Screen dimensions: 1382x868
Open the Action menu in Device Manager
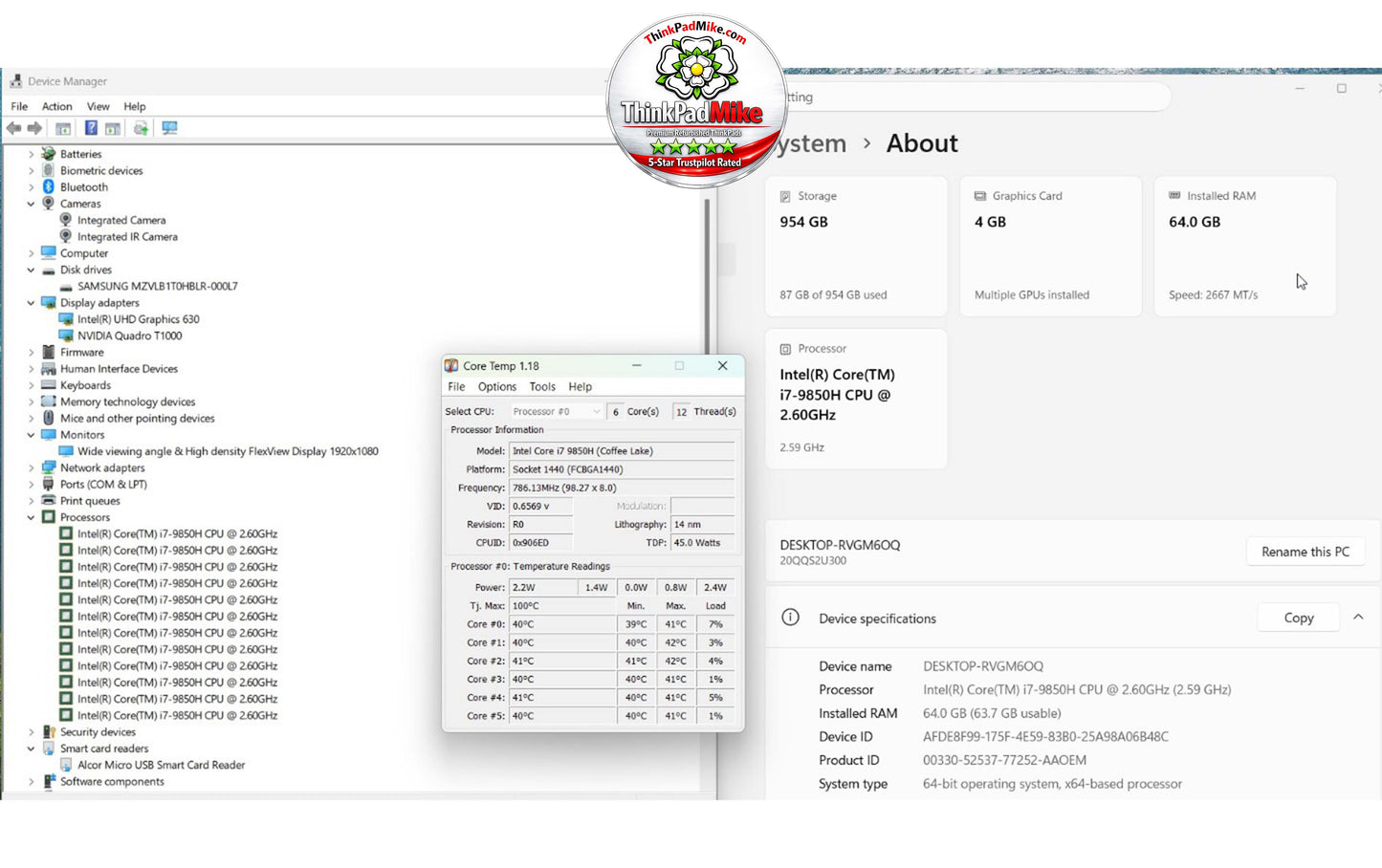[x=56, y=106]
